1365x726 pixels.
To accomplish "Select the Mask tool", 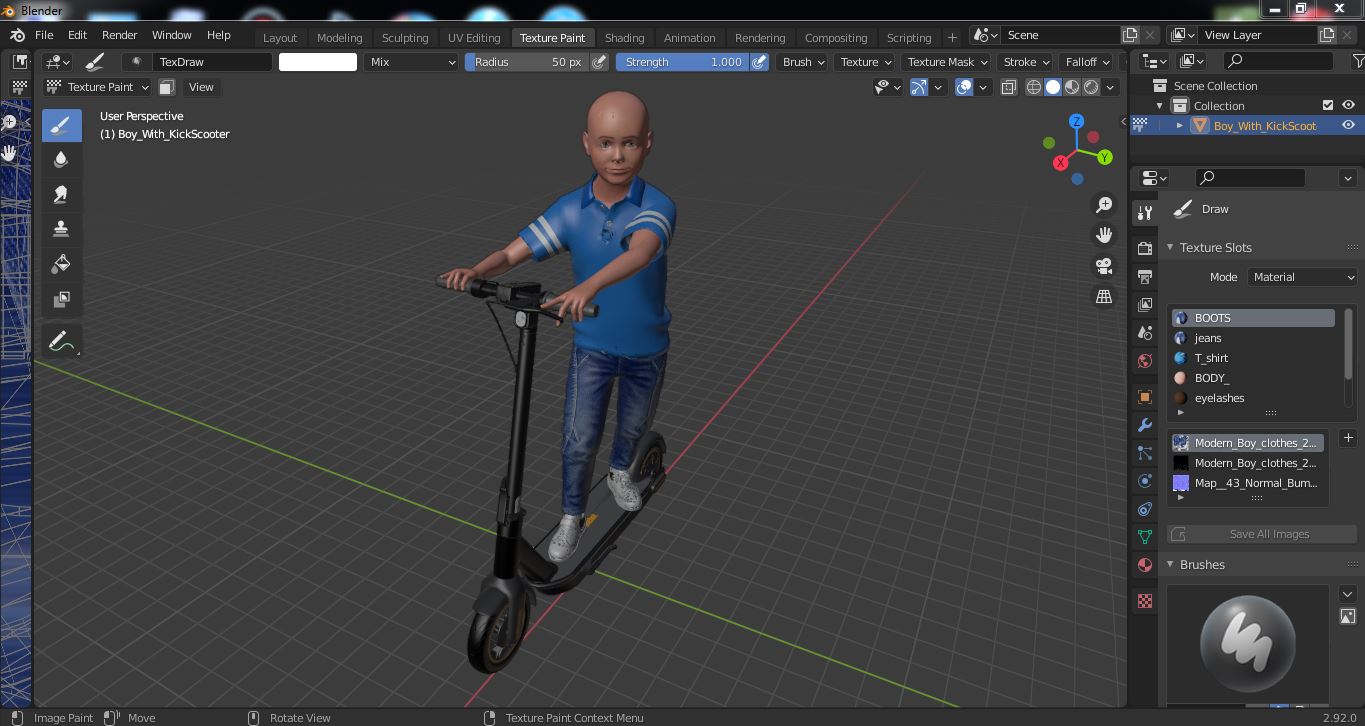I will [x=61, y=299].
